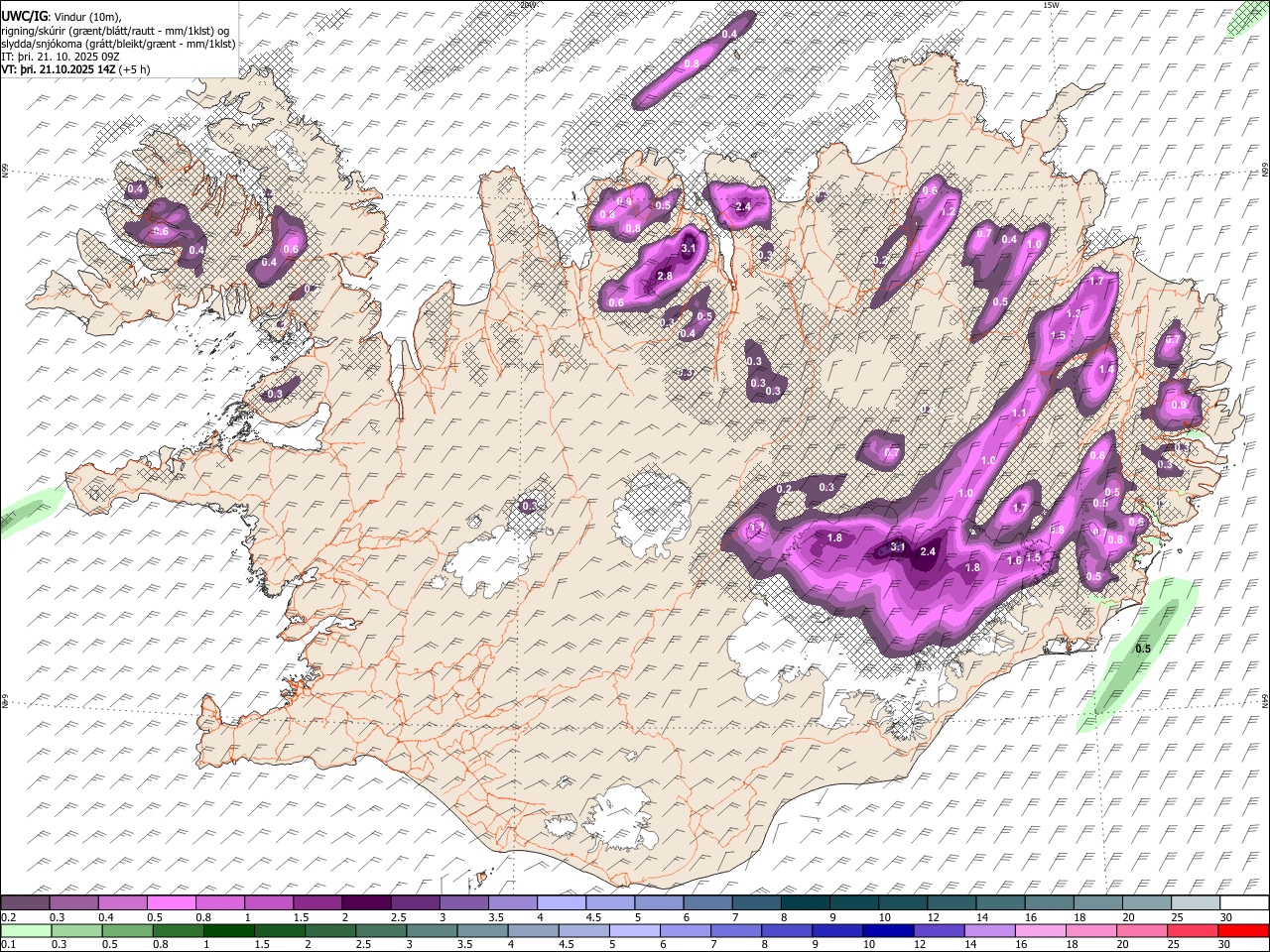Click the 'rigning/skúrir (grænt/blátt/rautt - mm/1klst) og' line

click(x=115, y=31)
